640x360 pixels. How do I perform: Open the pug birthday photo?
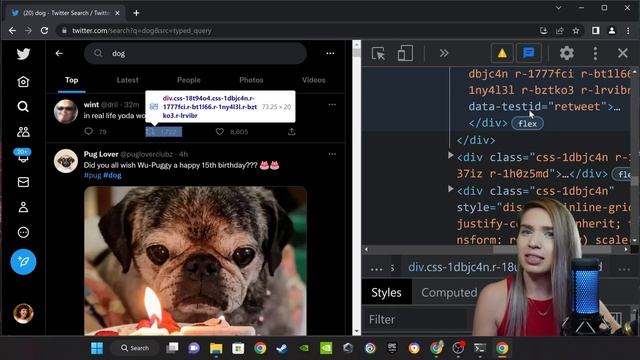(x=196, y=261)
